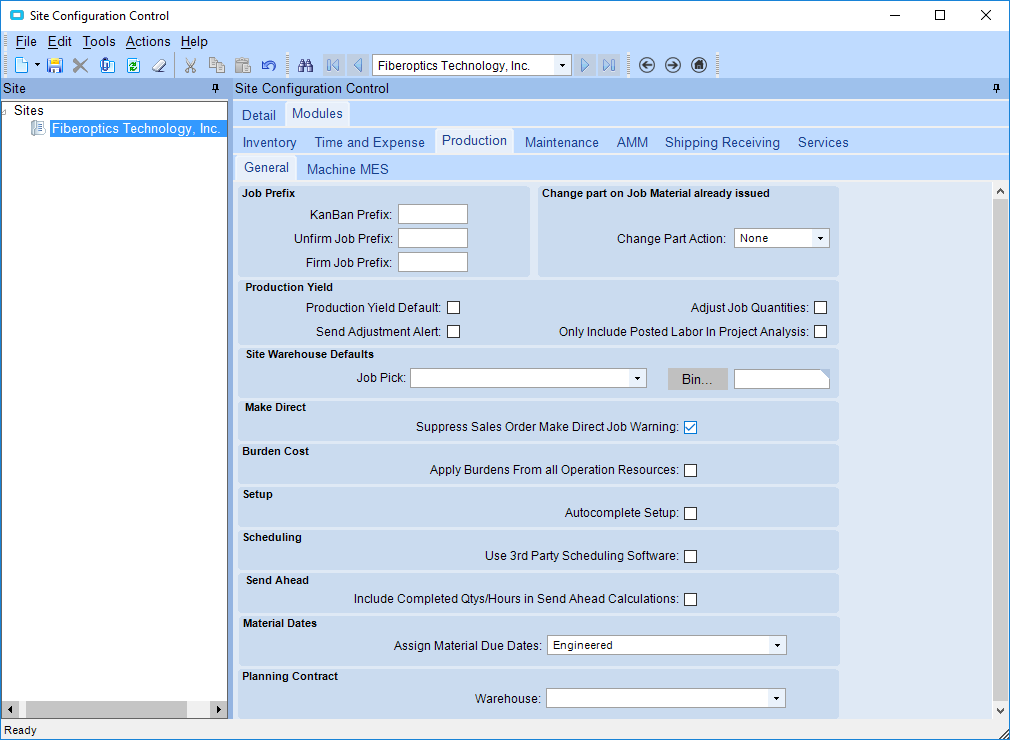Open the Job Pick warehouse dropdown
The width and height of the screenshot is (1010, 740).
pos(637,378)
